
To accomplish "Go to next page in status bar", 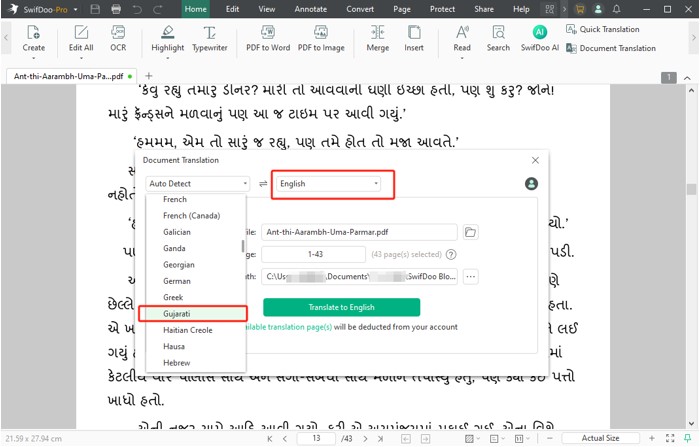I will pos(365,439).
